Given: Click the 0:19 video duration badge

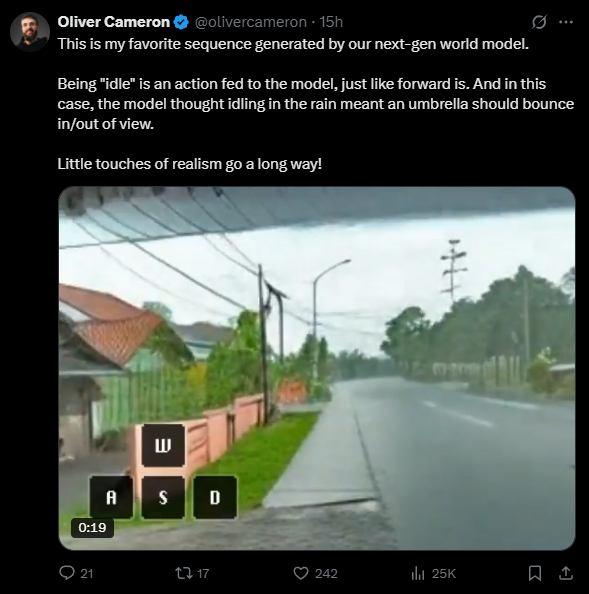Looking at the screenshot, I should pyautogui.click(x=92, y=527).
